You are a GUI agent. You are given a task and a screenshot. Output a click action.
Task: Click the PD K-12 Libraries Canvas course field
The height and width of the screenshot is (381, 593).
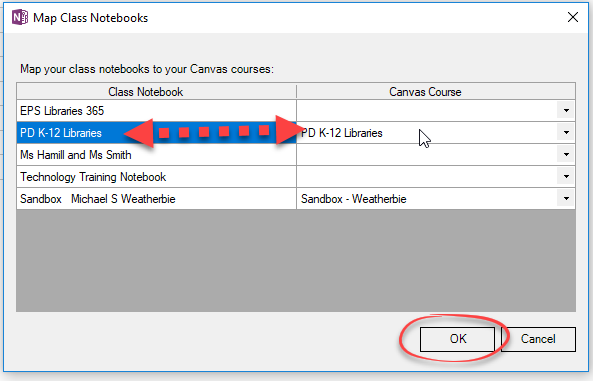click(x=427, y=132)
